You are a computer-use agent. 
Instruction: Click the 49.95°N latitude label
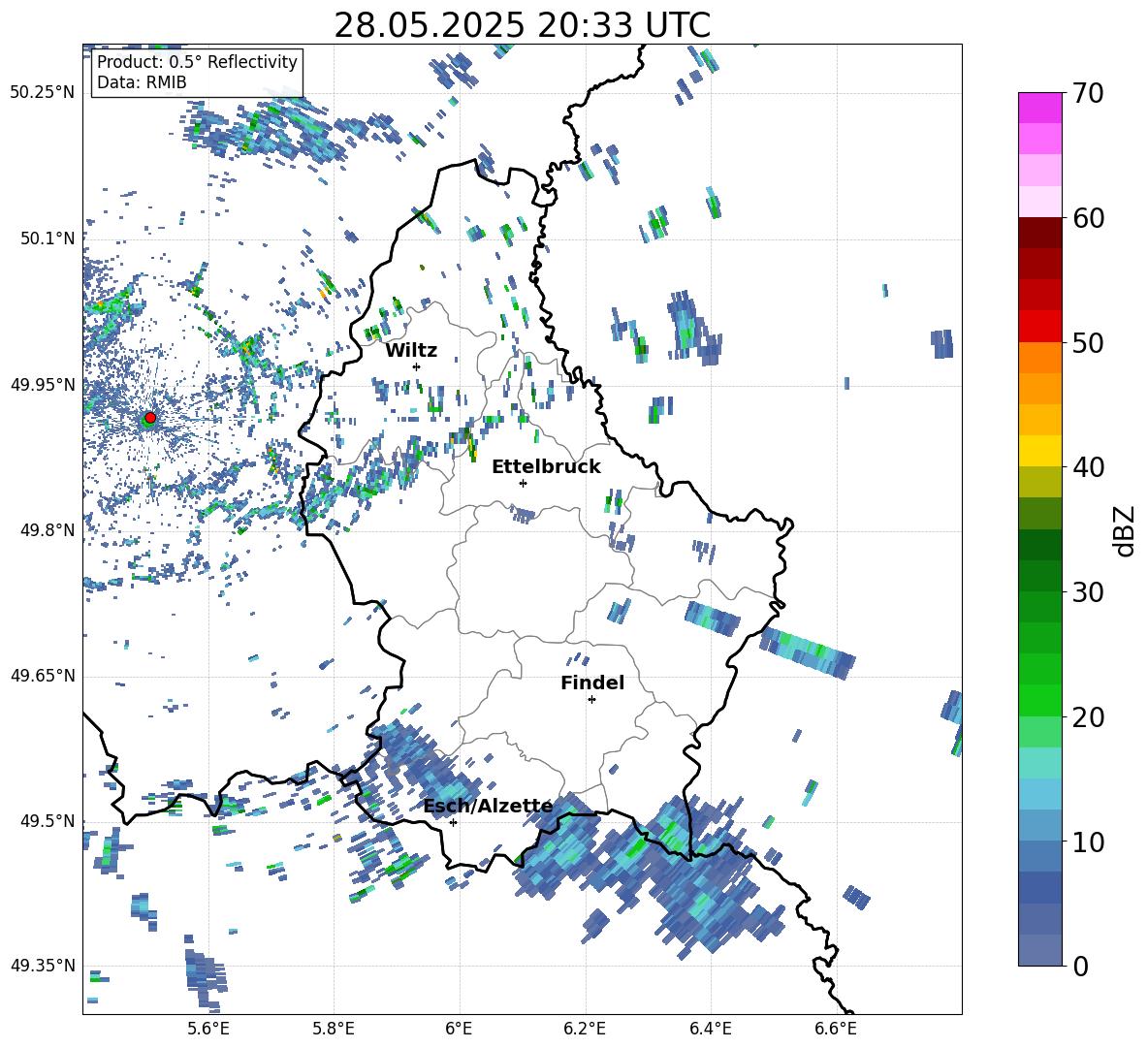(43, 385)
